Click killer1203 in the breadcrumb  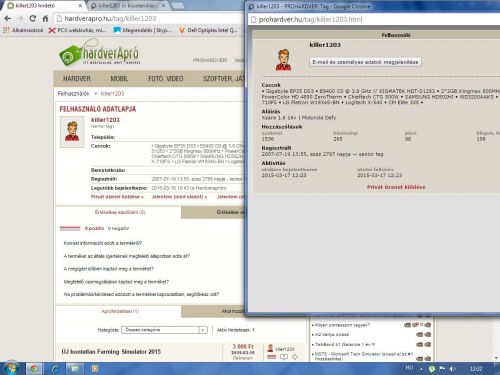coord(112,94)
